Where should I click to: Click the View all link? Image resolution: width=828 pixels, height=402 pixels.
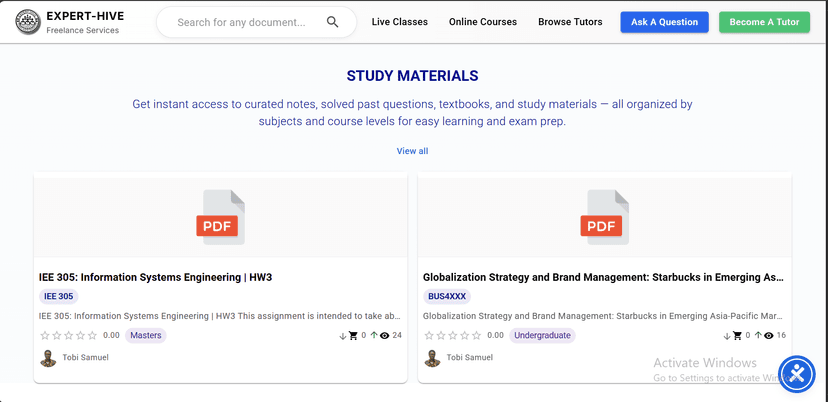click(x=412, y=151)
